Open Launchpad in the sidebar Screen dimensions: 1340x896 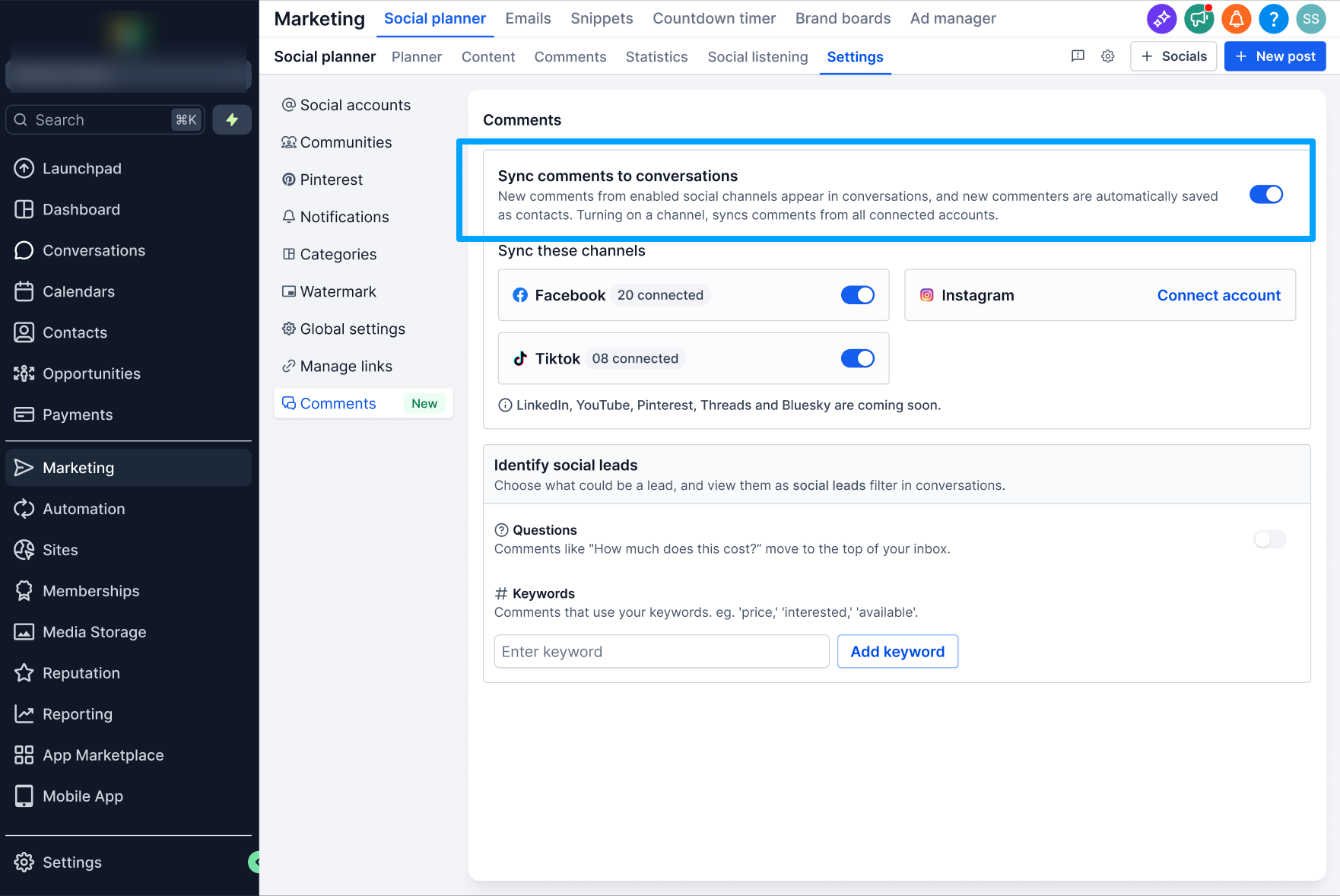coord(129,168)
